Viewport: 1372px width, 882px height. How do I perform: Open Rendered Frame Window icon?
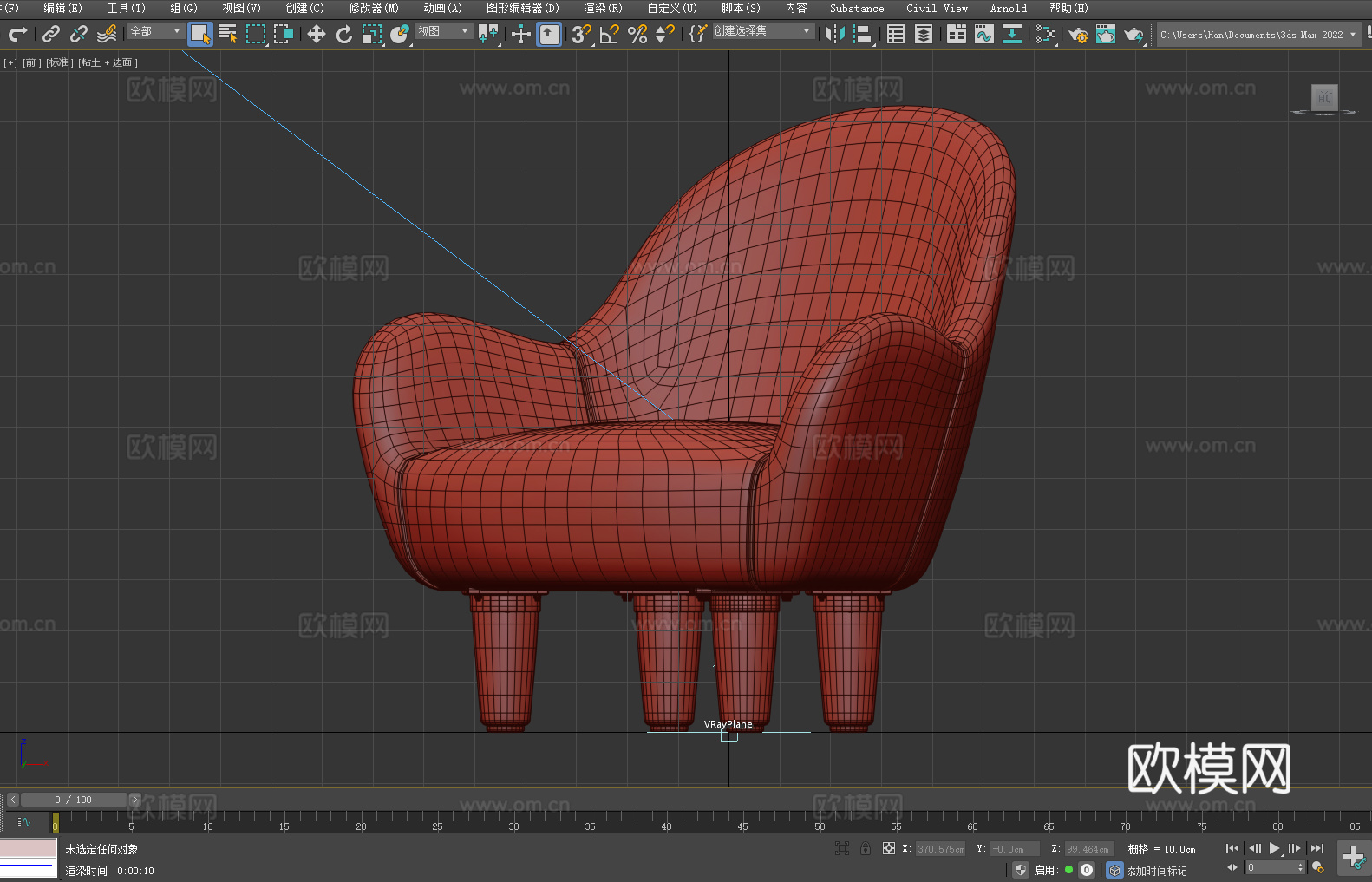click(x=1106, y=34)
